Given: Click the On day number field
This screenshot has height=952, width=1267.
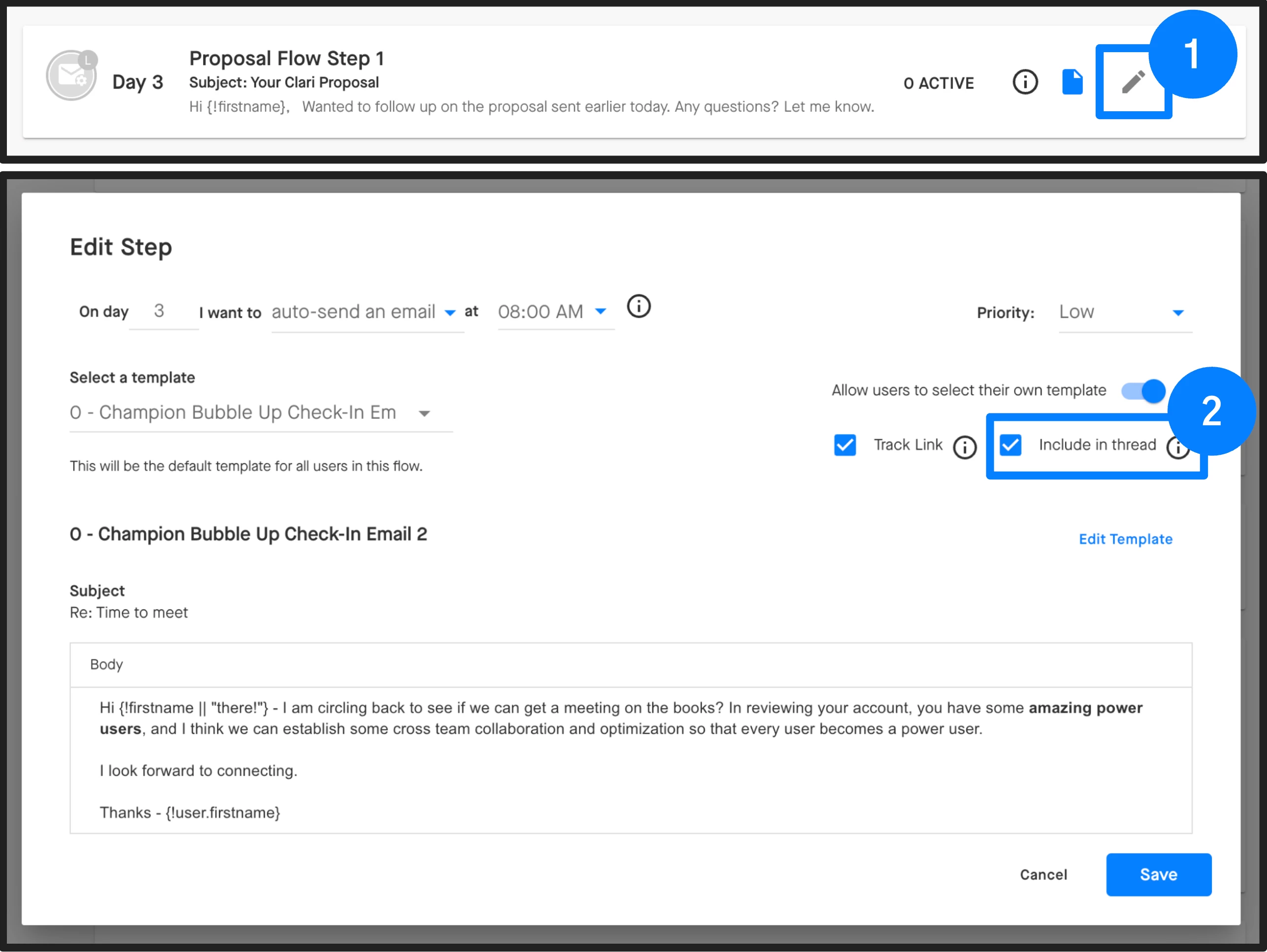Looking at the screenshot, I should [160, 311].
